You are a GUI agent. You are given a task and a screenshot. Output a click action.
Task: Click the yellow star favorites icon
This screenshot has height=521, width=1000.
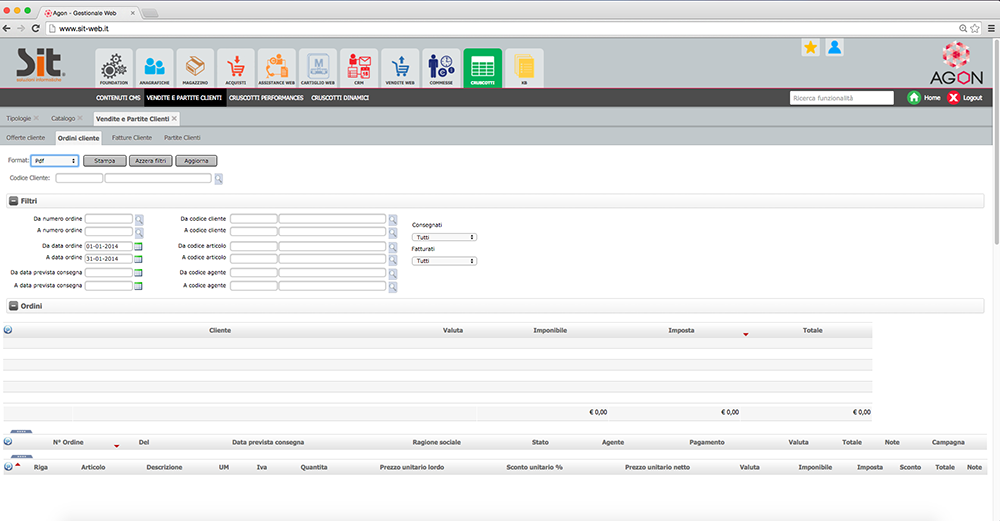[x=810, y=47]
